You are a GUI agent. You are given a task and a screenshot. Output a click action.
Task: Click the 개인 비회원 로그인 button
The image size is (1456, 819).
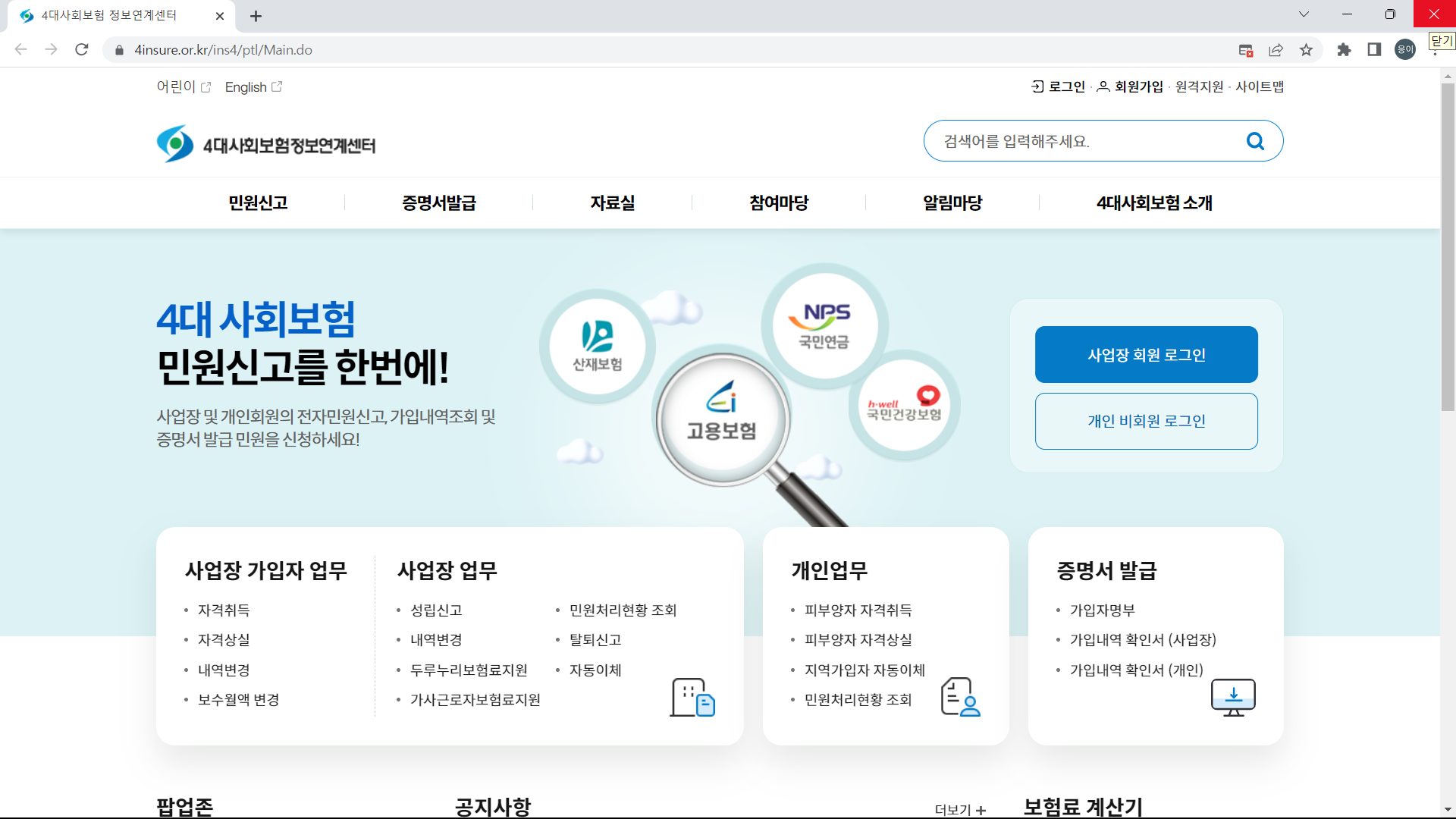coord(1146,422)
